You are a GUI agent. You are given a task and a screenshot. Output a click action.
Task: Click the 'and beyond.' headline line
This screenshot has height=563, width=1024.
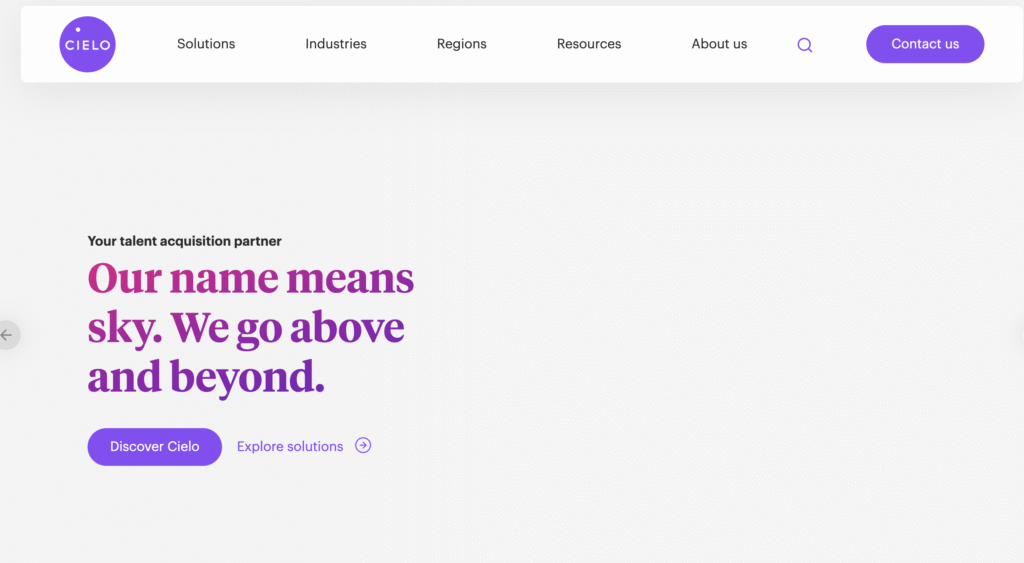pyautogui.click(x=206, y=377)
